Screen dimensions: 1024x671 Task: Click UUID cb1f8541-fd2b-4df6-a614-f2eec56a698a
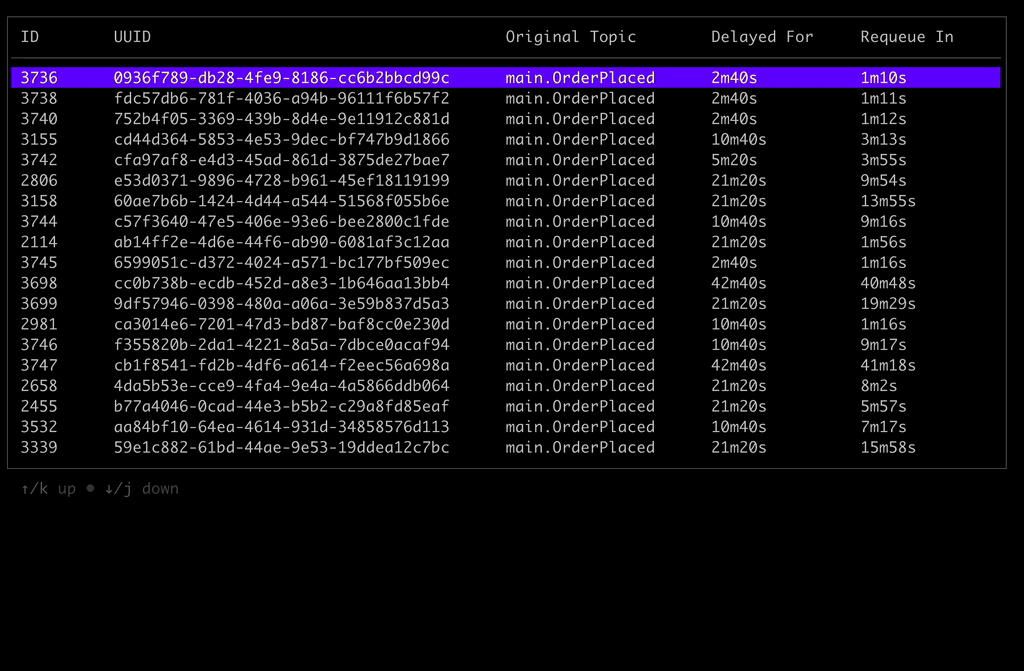(281, 365)
